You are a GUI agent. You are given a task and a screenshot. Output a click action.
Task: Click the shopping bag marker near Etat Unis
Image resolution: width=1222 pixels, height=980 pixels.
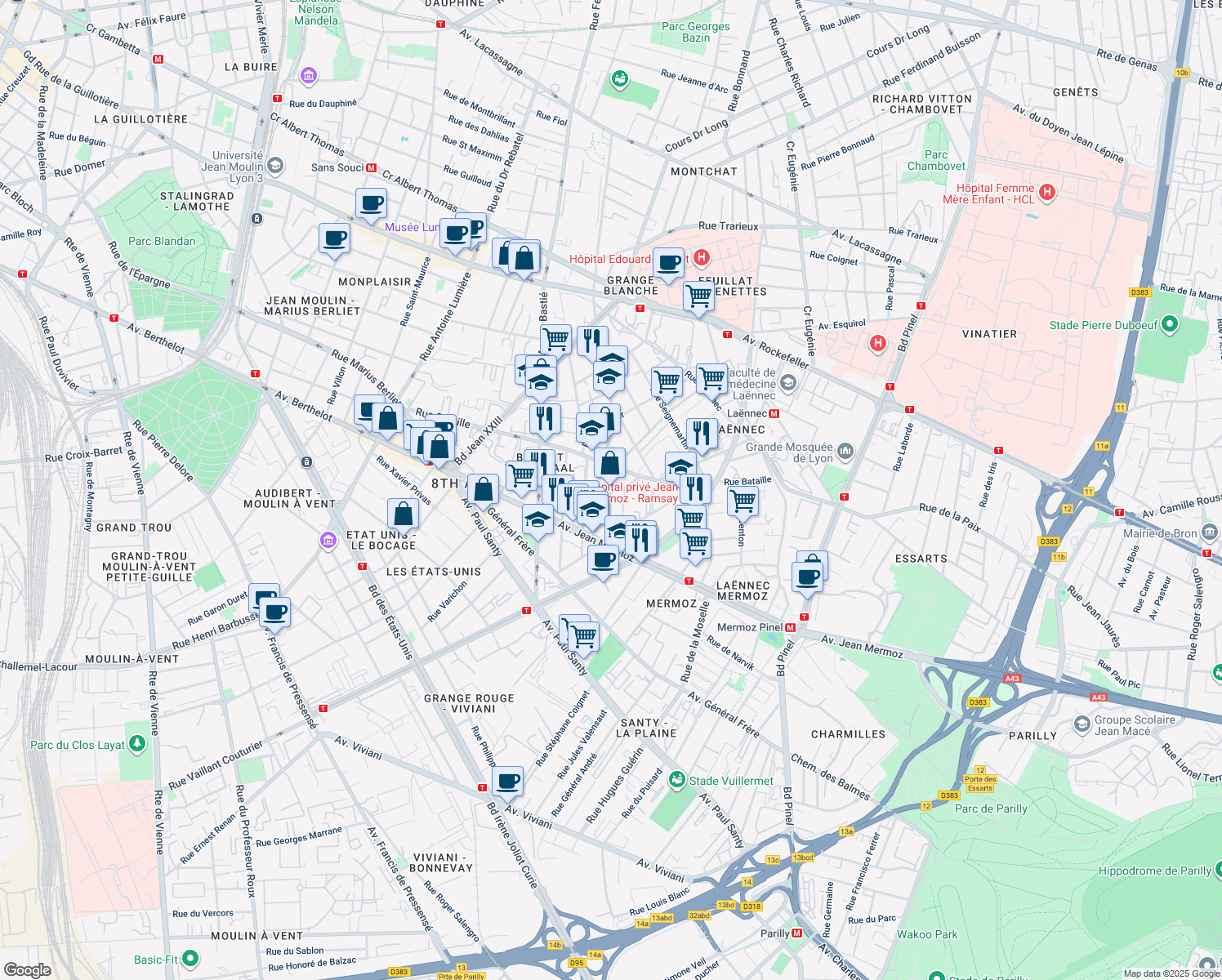(403, 514)
